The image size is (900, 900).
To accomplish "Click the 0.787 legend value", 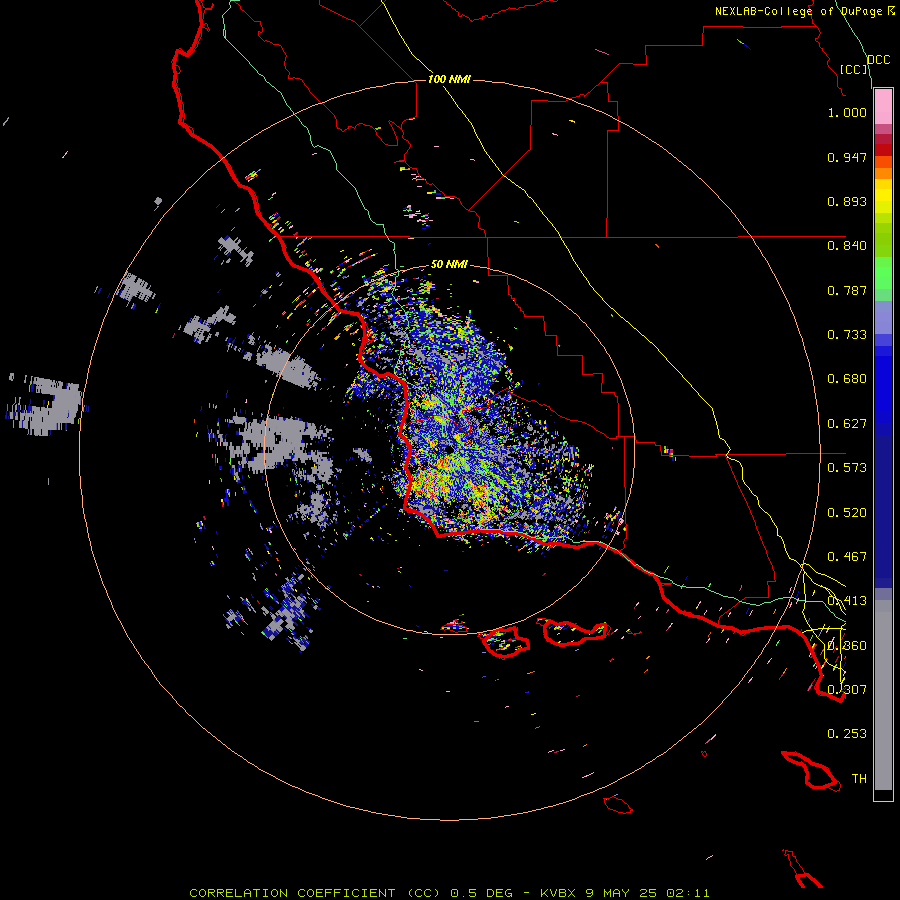I will coord(847,290).
